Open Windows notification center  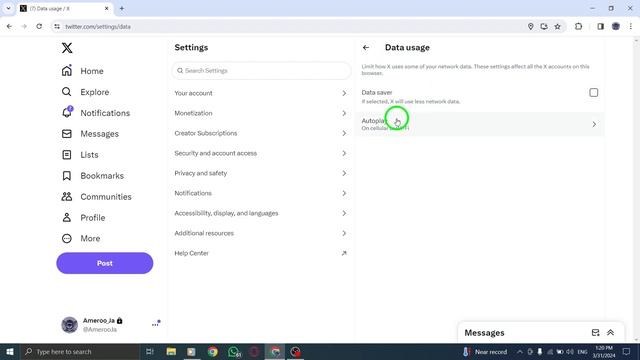627,351
